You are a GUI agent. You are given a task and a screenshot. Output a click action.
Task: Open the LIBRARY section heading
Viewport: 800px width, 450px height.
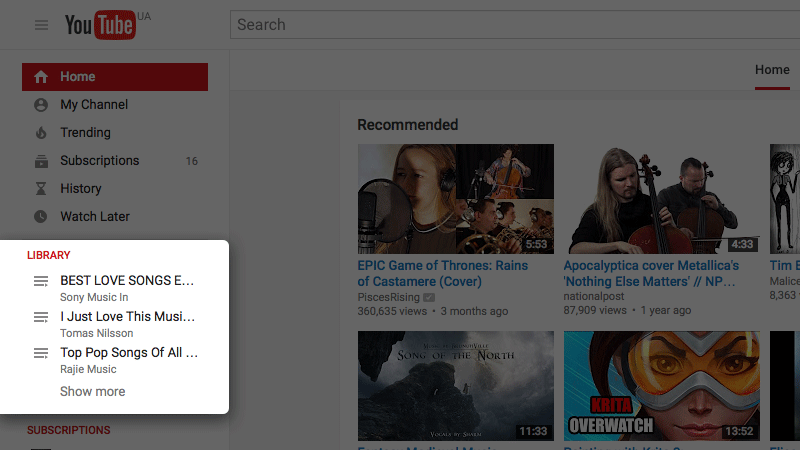coord(48,255)
